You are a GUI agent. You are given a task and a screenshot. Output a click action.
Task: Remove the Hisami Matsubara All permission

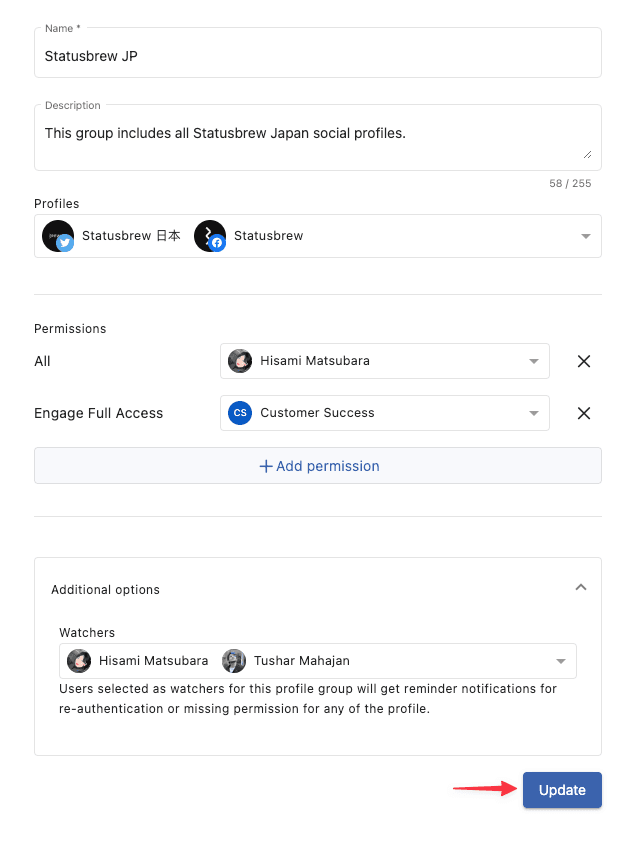[x=583, y=361]
